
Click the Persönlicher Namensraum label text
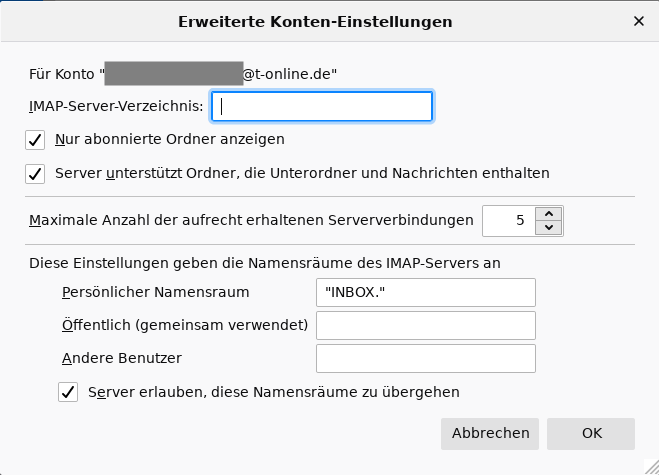(154, 292)
